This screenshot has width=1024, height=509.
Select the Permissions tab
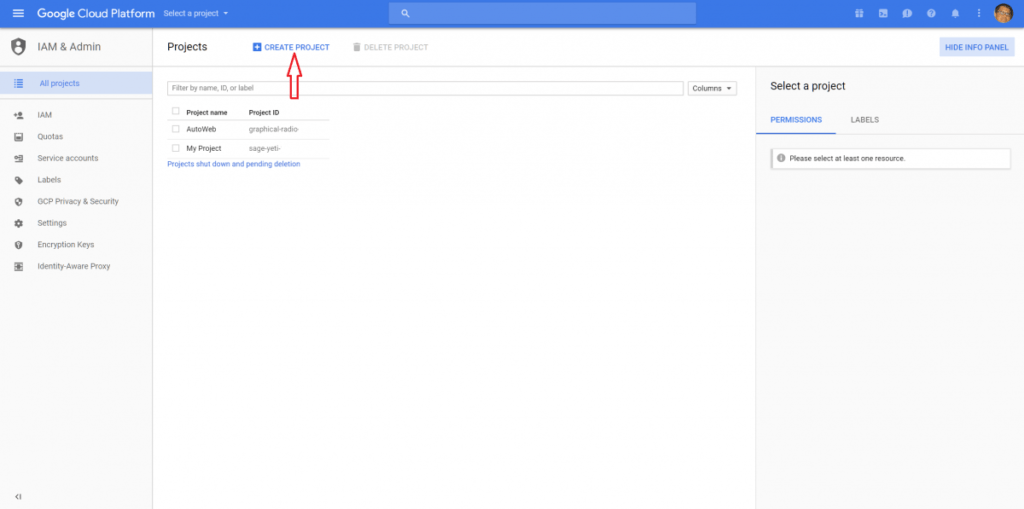coord(796,120)
